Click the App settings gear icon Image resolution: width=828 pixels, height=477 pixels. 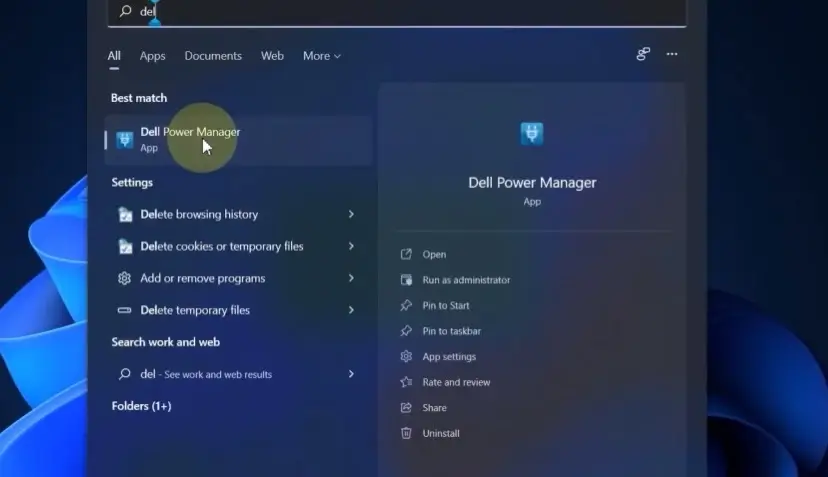[406, 357]
